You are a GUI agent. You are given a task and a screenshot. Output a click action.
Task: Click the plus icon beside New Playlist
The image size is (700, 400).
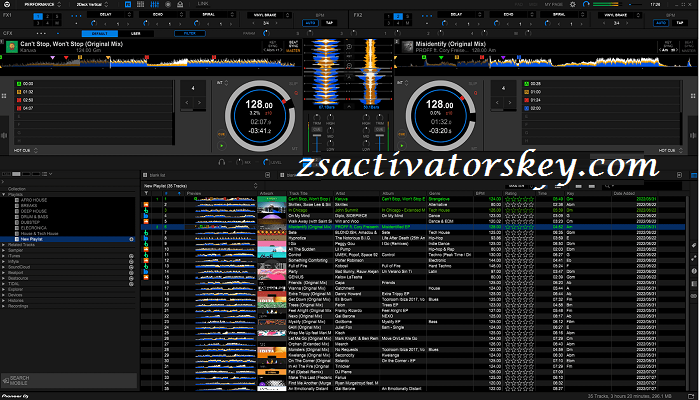132,239
